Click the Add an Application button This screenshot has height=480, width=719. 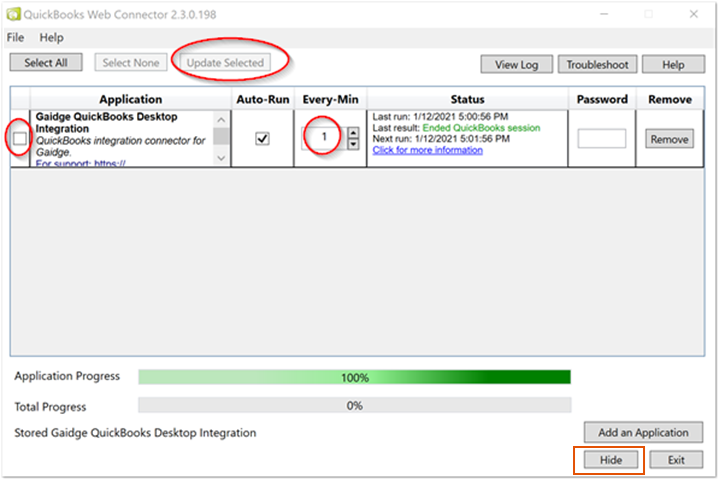tap(643, 432)
